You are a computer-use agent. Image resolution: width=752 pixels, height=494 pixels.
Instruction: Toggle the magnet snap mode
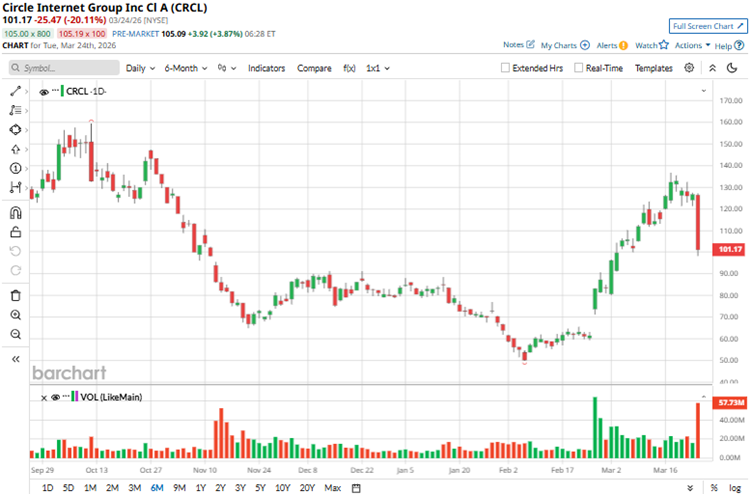point(15,212)
